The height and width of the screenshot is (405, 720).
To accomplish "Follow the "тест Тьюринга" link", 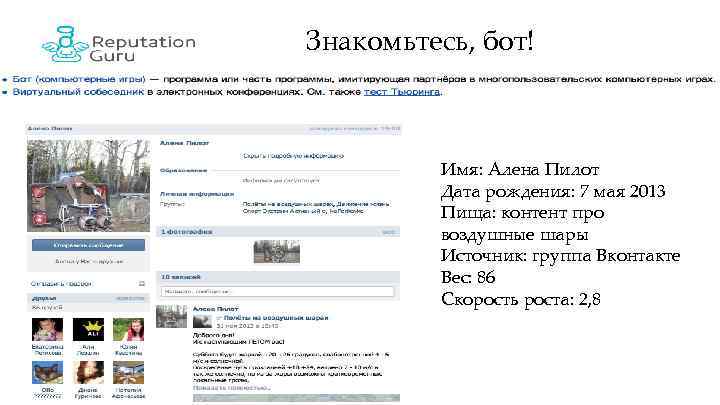I will pos(402,92).
